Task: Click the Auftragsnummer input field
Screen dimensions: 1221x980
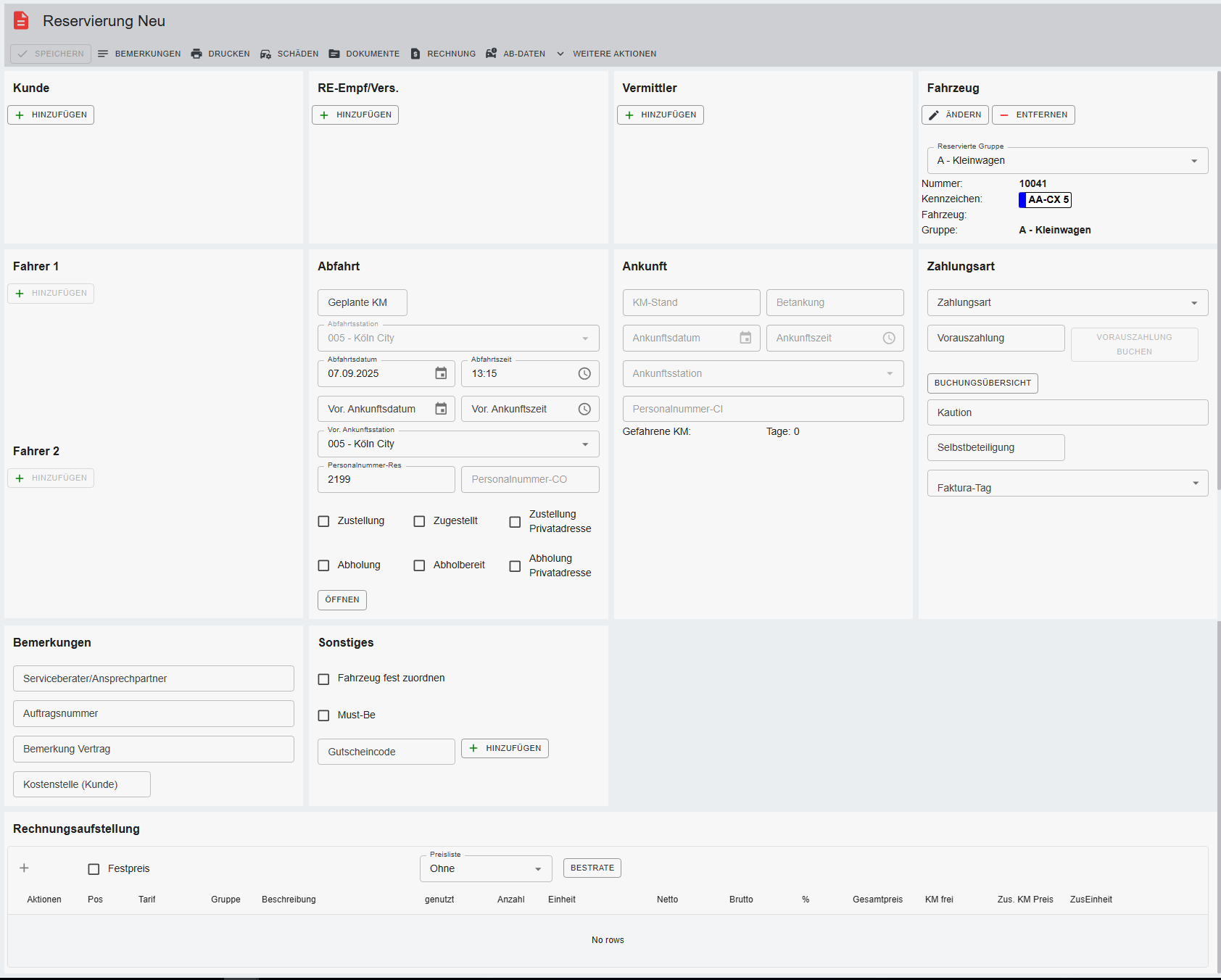Action: pyautogui.click(x=153, y=713)
